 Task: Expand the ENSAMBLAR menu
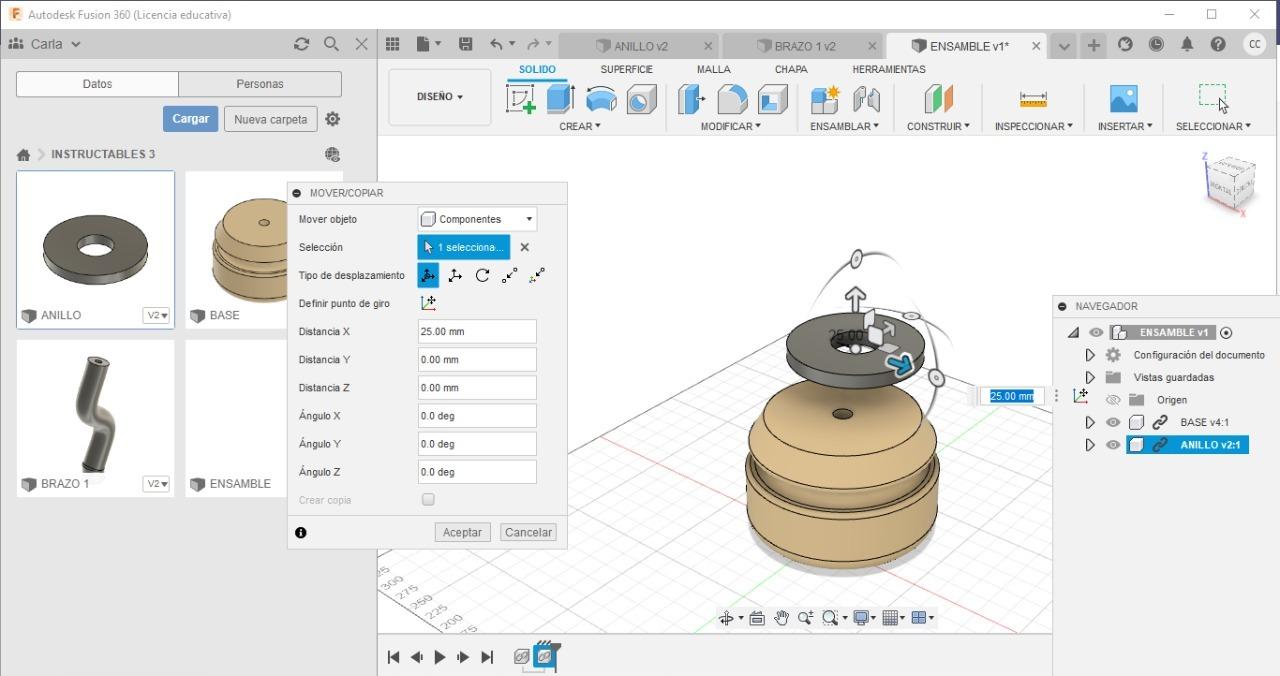point(845,126)
